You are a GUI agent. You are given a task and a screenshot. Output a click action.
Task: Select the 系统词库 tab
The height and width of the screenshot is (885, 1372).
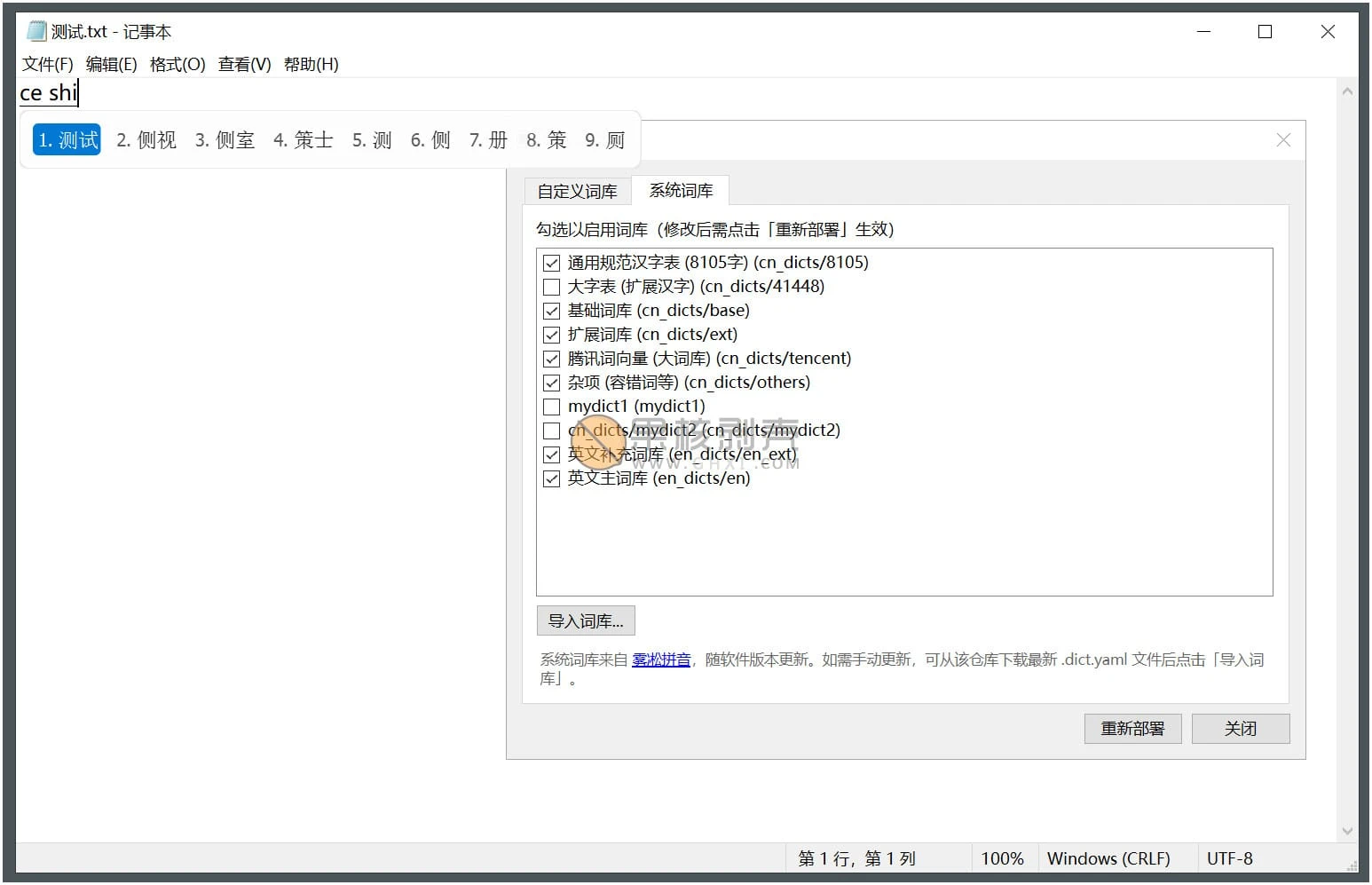point(681,190)
